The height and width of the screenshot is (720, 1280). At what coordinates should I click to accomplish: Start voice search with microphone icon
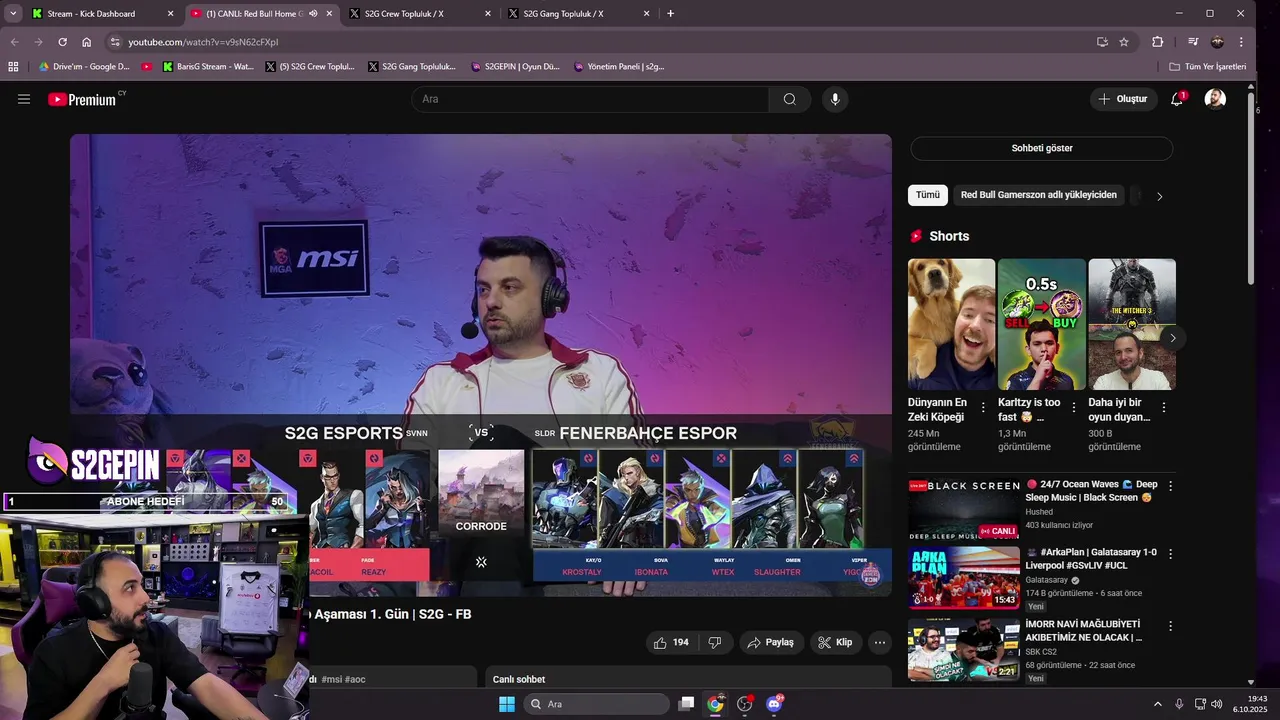[835, 99]
